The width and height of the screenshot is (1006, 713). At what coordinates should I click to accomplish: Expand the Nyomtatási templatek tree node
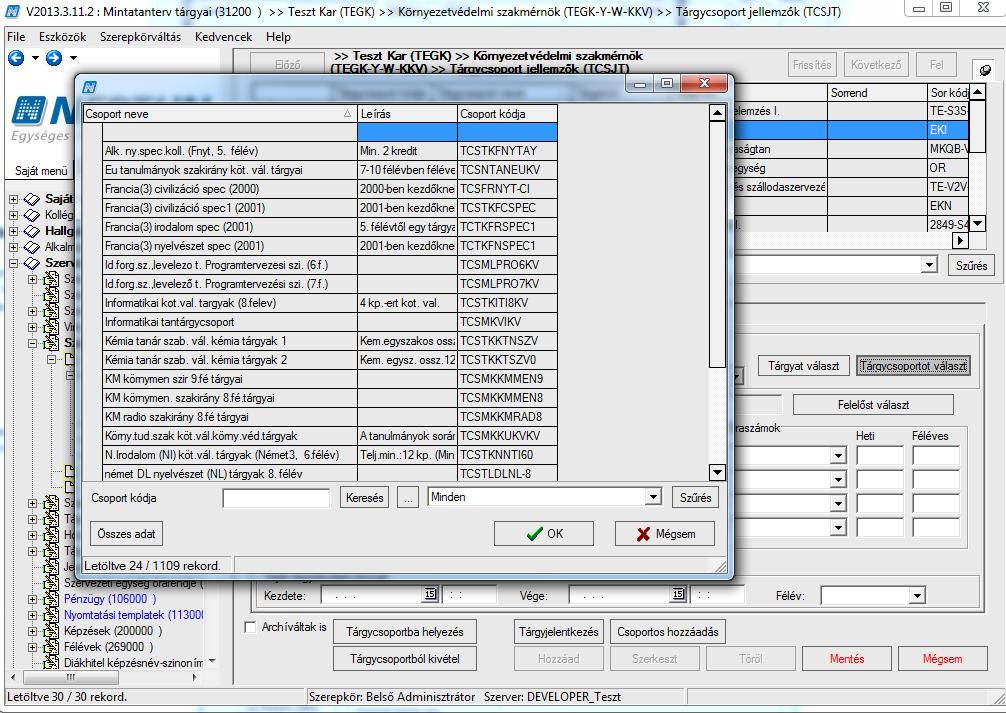pyautogui.click(x=32, y=615)
